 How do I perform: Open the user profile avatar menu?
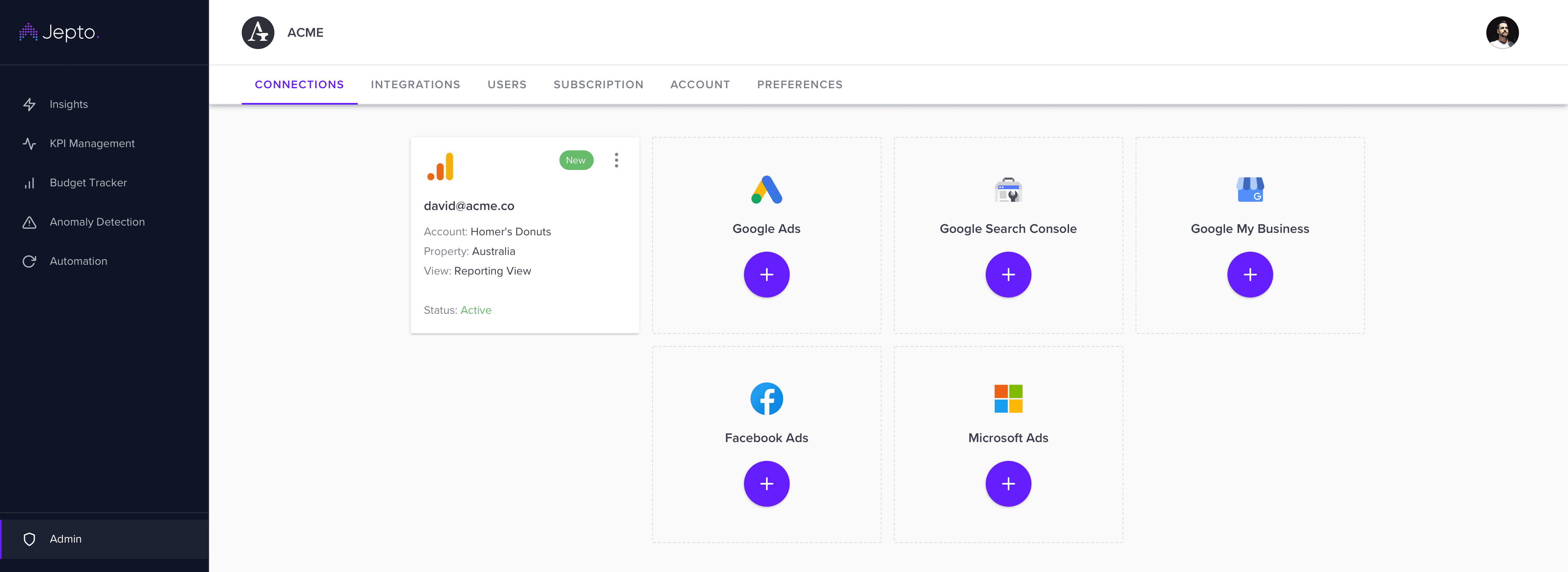coord(1502,32)
